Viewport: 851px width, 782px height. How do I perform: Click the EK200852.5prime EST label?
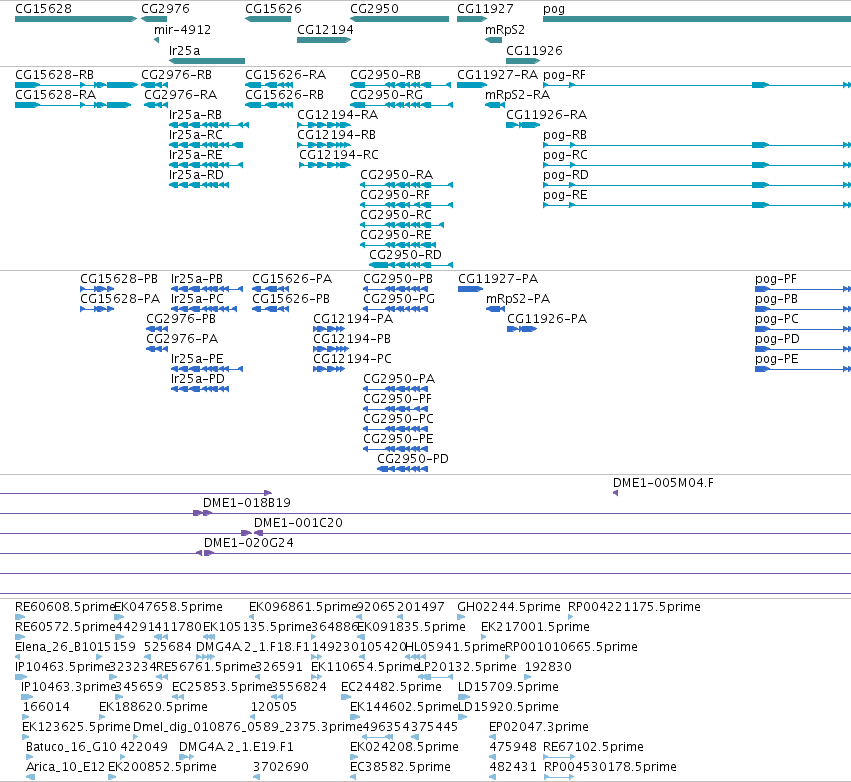(x=162, y=767)
